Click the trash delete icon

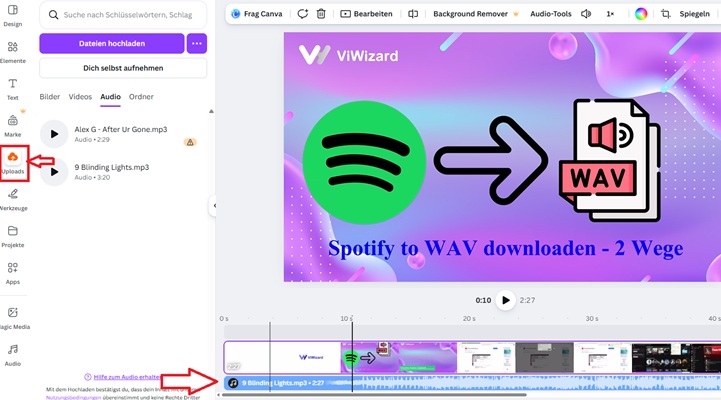(321, 14)
